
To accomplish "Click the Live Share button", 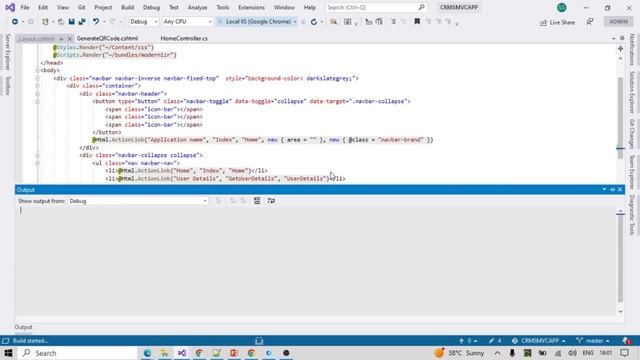I will [558, 22].
